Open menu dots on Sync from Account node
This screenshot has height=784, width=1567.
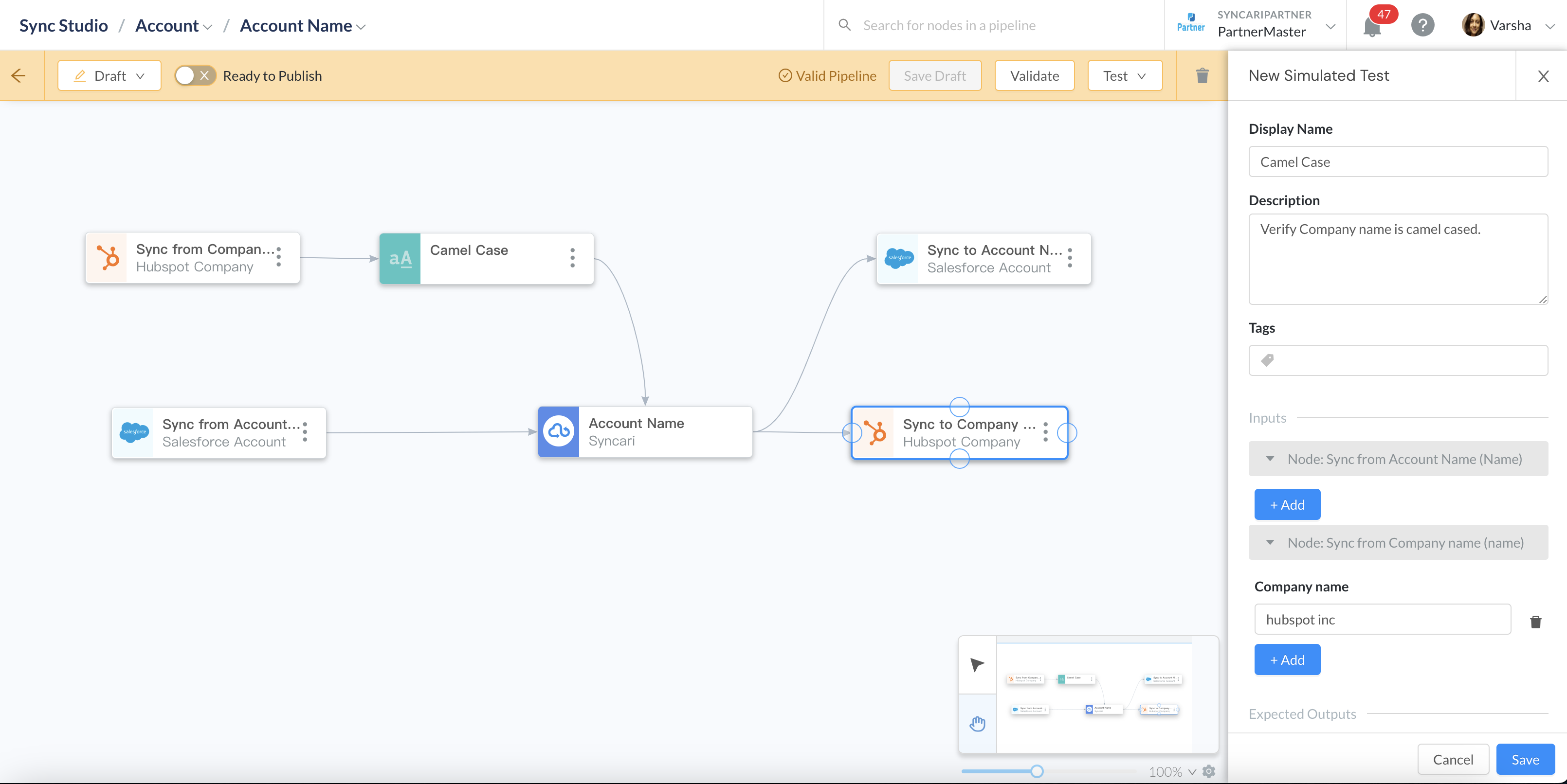point(305,432)
